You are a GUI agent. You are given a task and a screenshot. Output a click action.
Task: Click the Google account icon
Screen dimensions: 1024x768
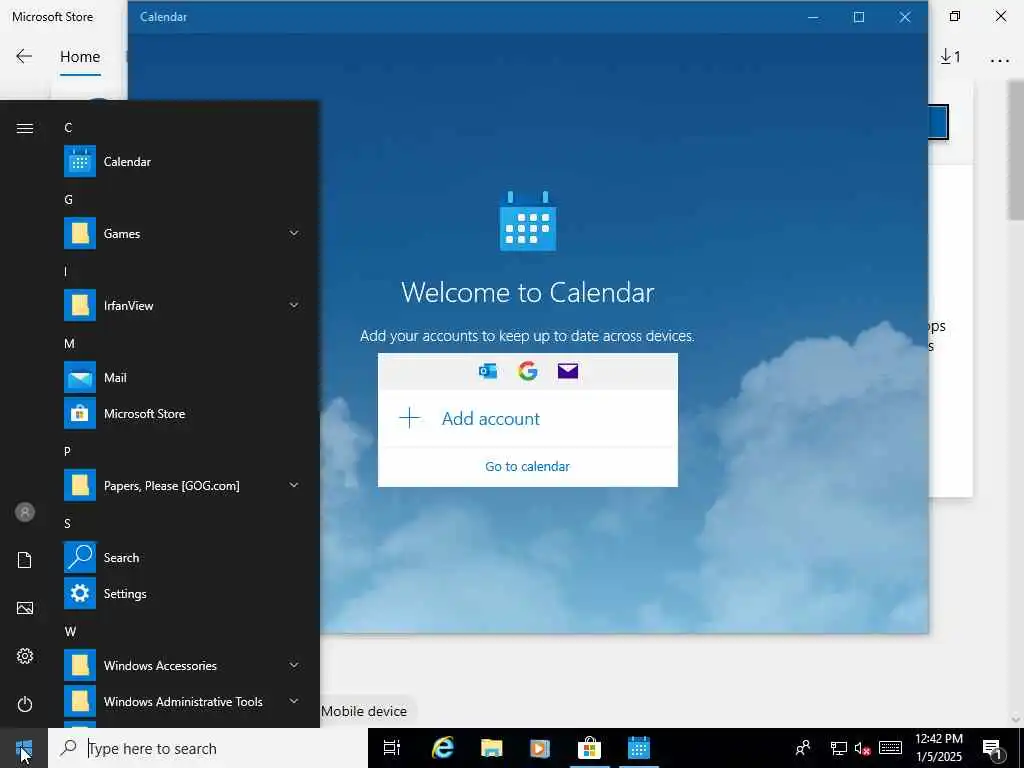point(528,371)
